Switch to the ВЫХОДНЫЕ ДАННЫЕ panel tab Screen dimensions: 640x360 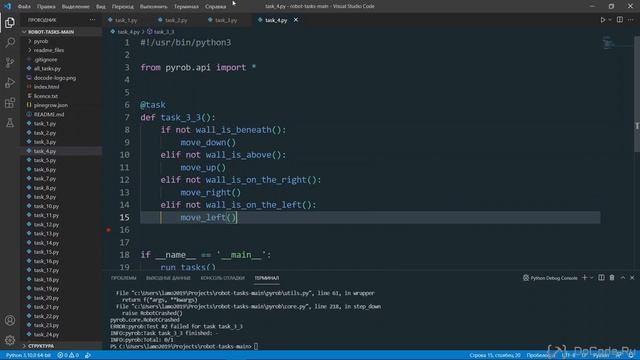[168, 278]
